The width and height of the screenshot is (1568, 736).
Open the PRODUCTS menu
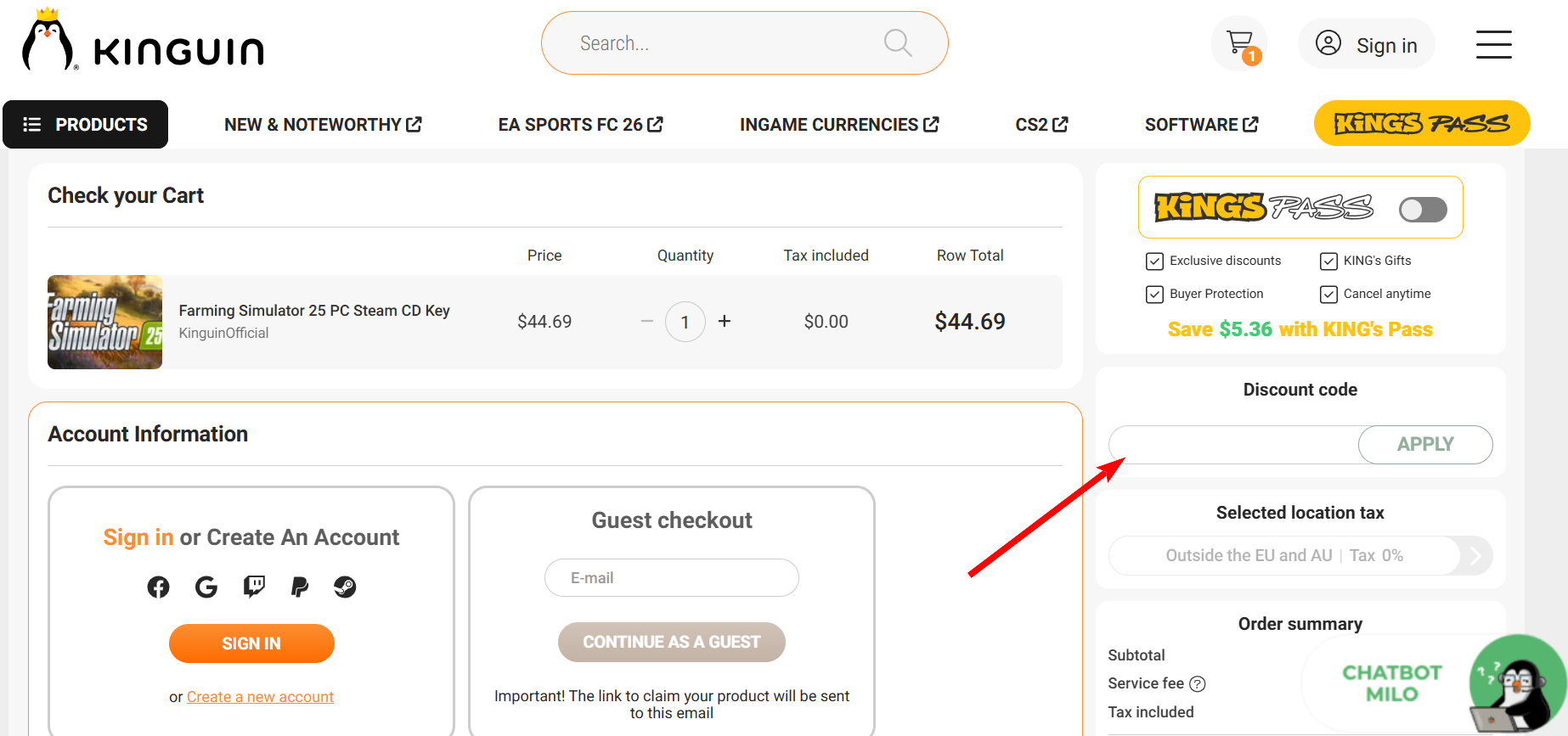[85, 125]
